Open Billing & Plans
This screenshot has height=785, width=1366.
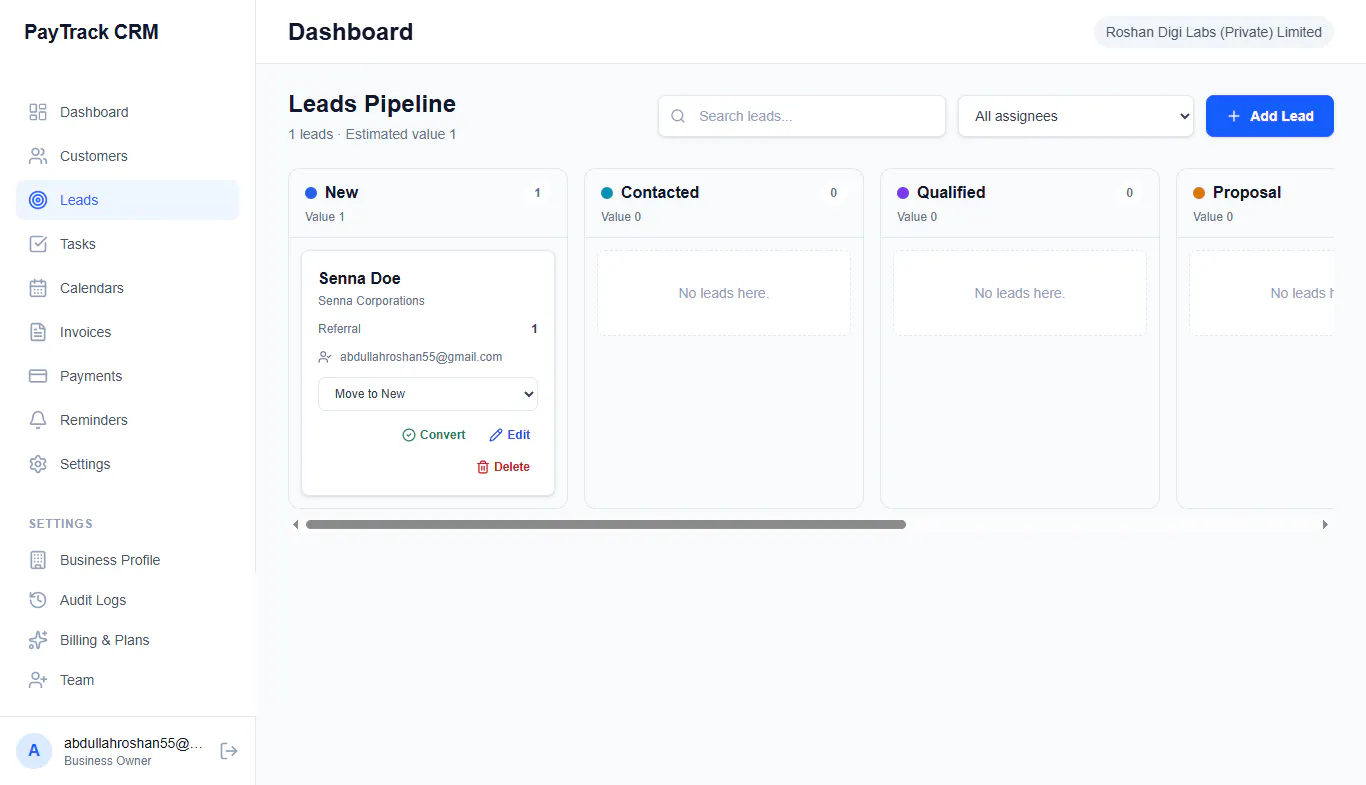click(x=127, y=640)
